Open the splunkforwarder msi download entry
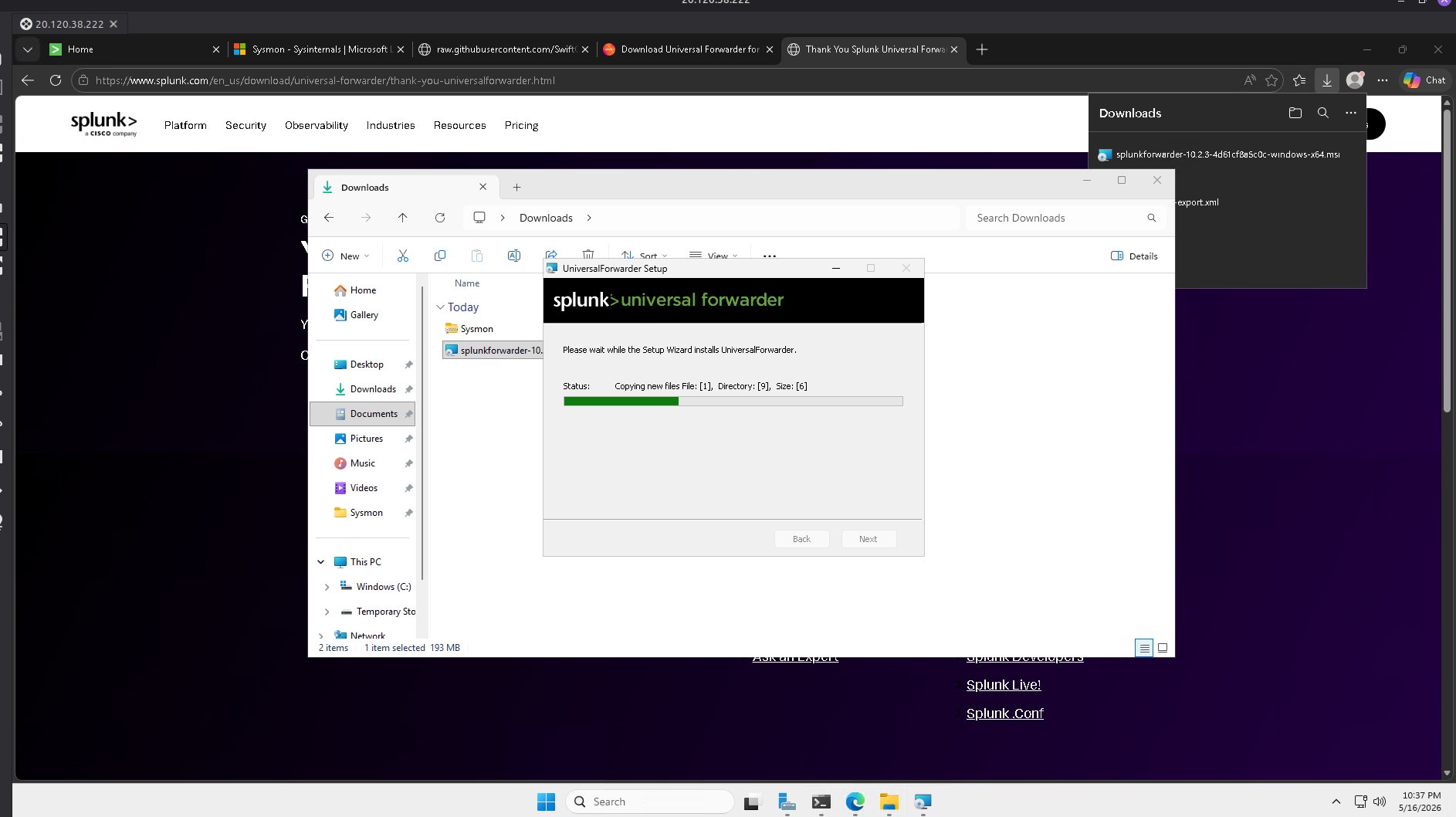The image size is (1456, 817). tap(1227, 154)
